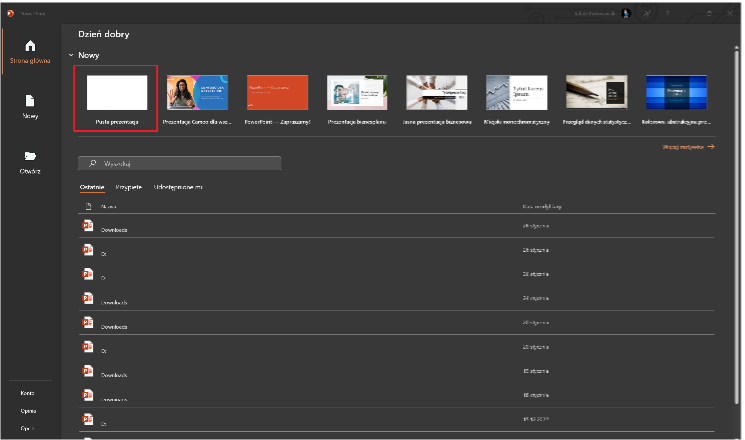745x440 pixels.
Task: Open Opinia in the bottom sidebar
Action: click(x=28, y=411)
